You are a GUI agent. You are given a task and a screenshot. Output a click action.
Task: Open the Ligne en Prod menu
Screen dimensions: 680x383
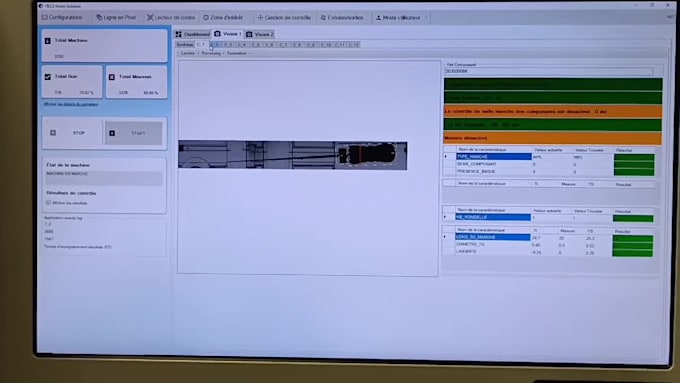coord(116,17)
